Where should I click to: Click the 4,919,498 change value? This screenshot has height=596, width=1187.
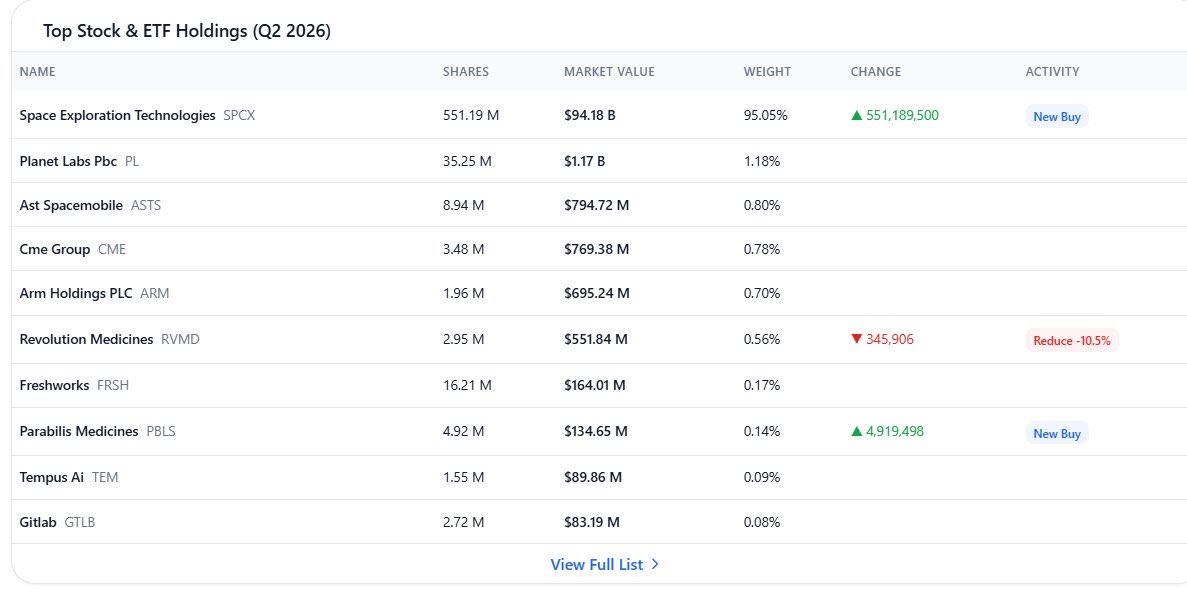click(895, 431)
